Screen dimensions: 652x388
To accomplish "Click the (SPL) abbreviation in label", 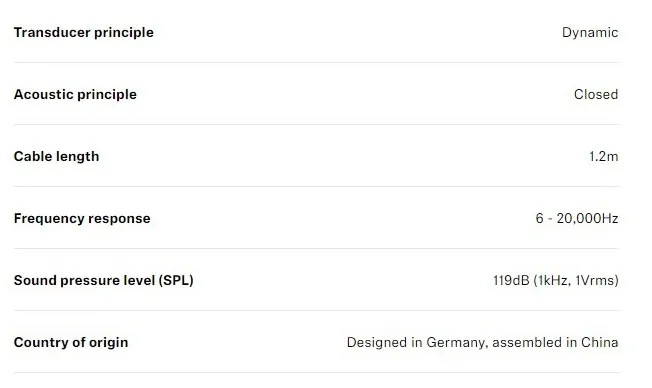I will (176, 280).
